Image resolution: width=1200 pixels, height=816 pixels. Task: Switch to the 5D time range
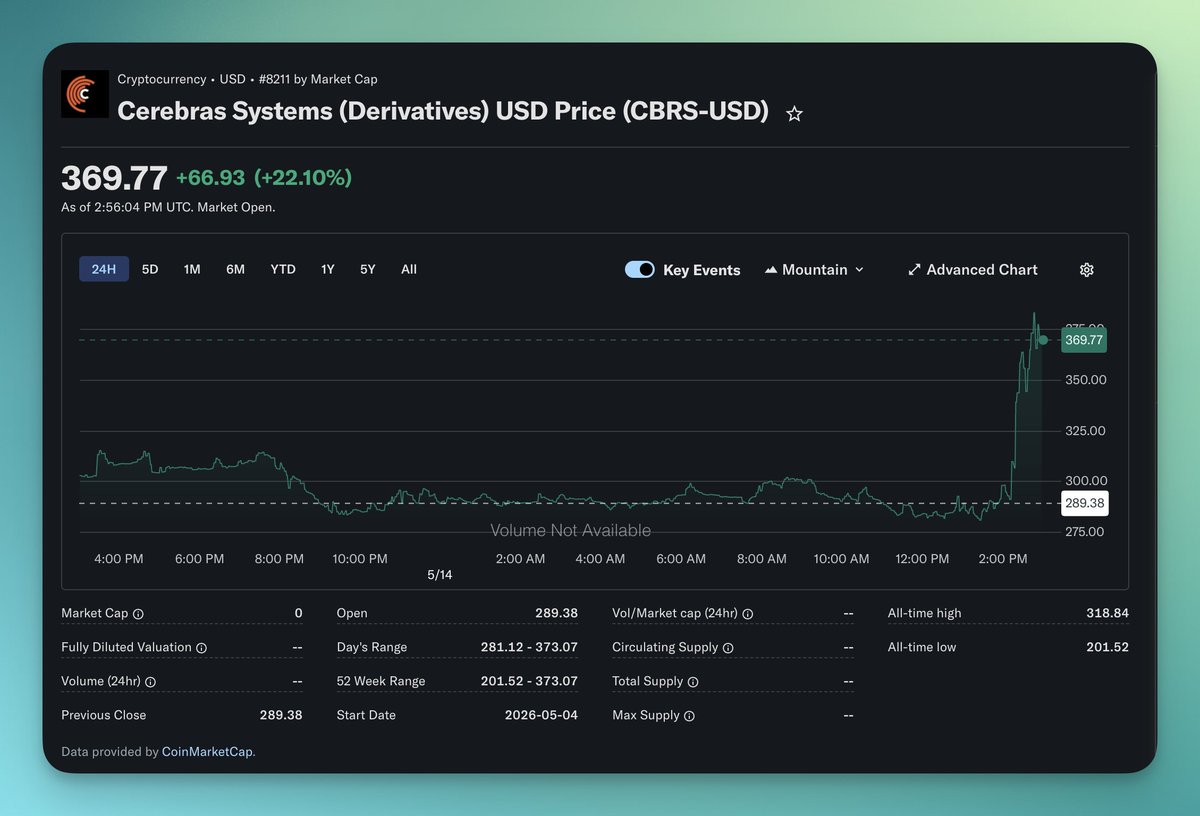150,269
